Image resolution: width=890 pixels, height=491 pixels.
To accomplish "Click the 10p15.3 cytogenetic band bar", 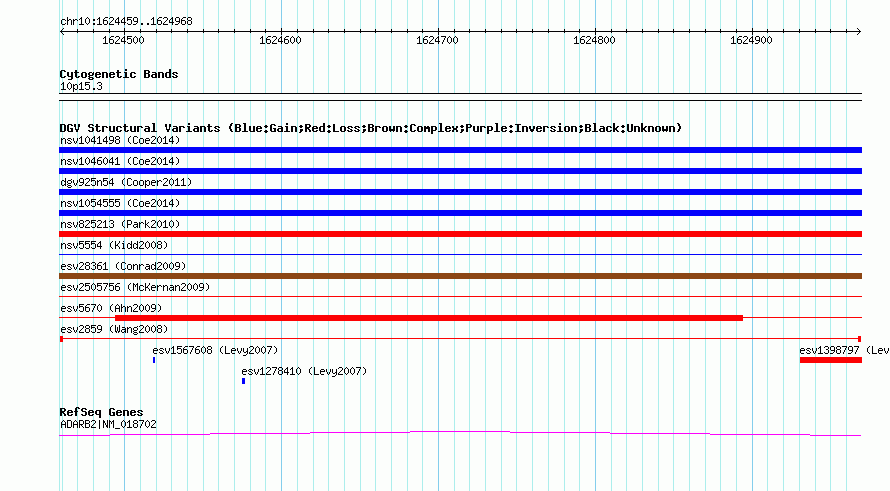I will (460, 97).
